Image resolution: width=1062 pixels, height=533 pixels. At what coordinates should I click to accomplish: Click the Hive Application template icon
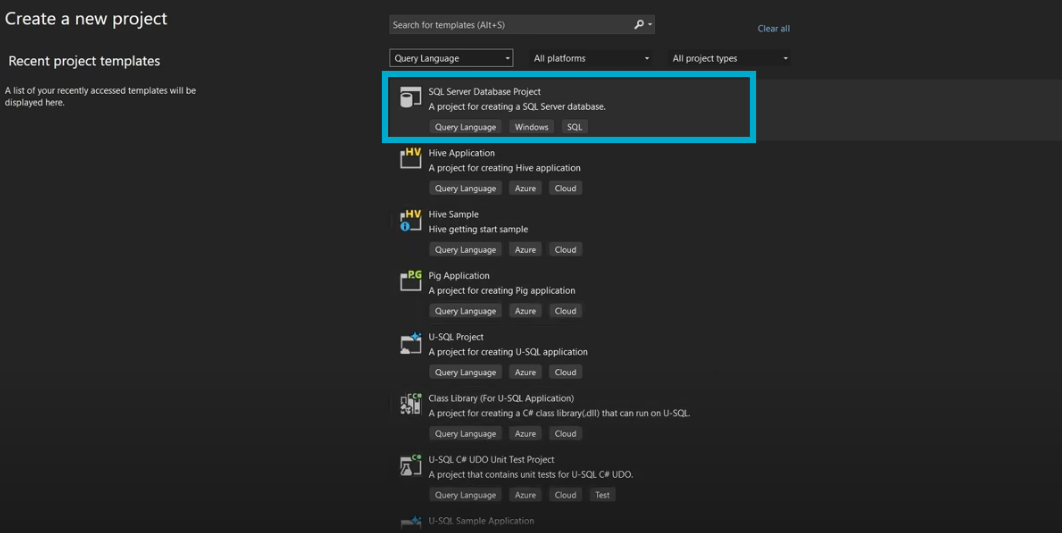(410, 158)
